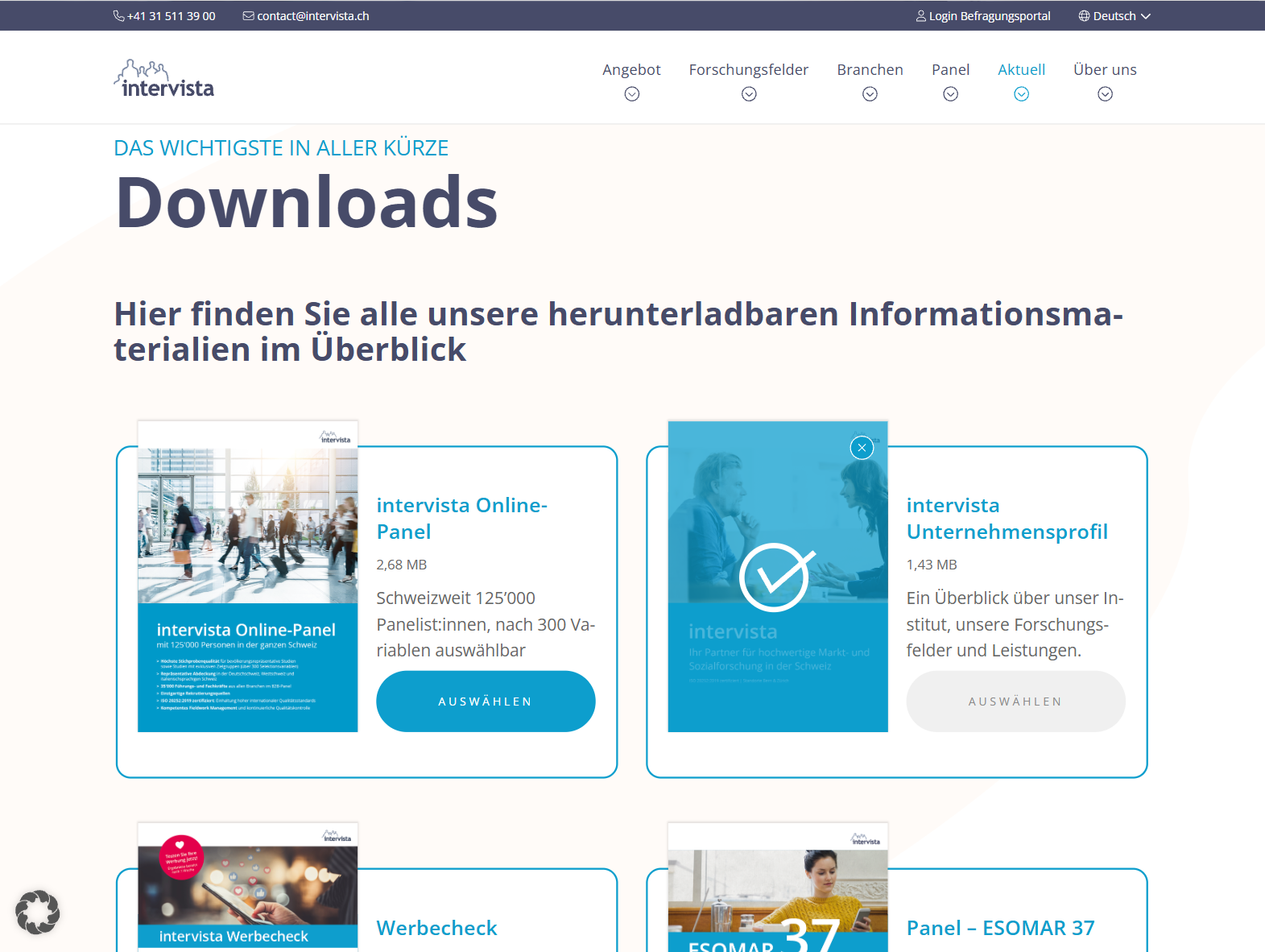Viewport: 1265px width, 952px height.
Task: Click the 1,43 MB file size text
Action: [932, 565]
